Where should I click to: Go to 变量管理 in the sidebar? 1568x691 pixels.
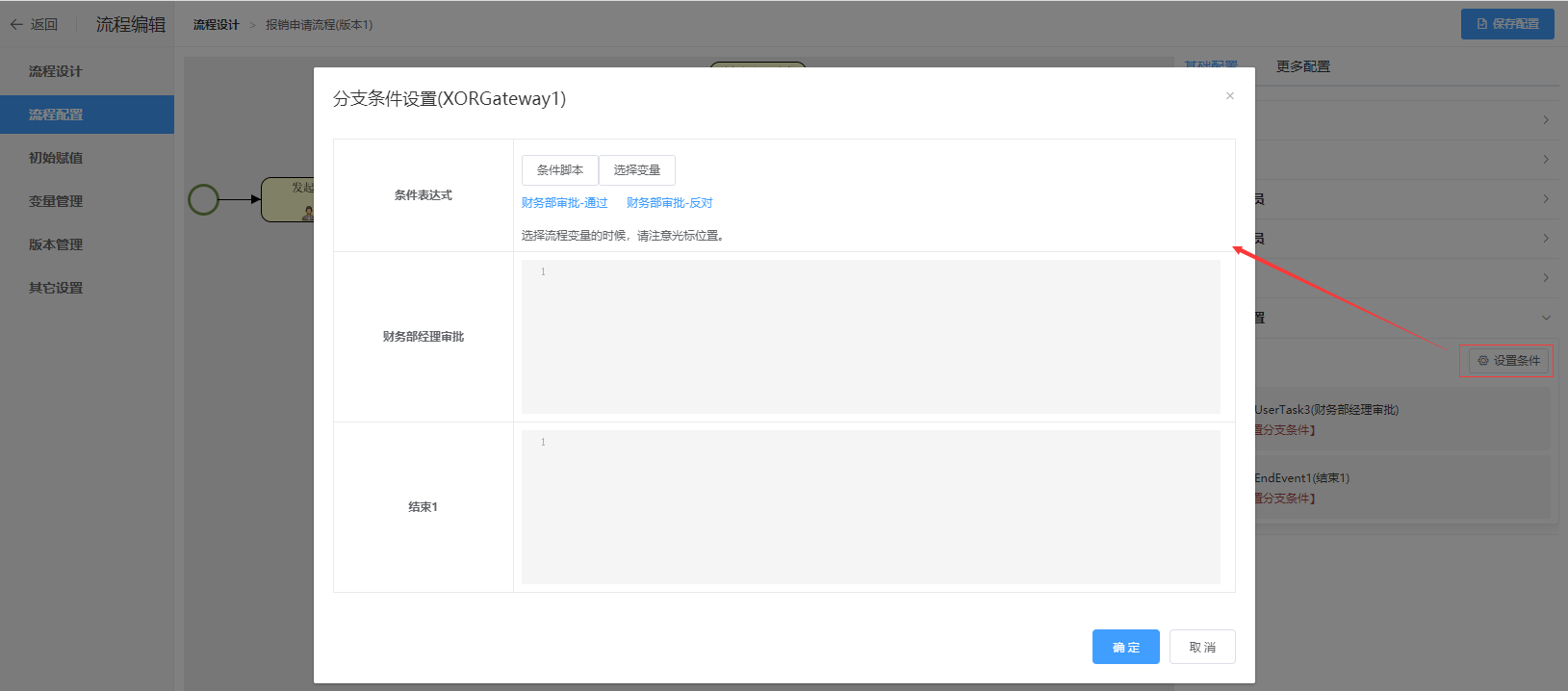tap(56, 201)
